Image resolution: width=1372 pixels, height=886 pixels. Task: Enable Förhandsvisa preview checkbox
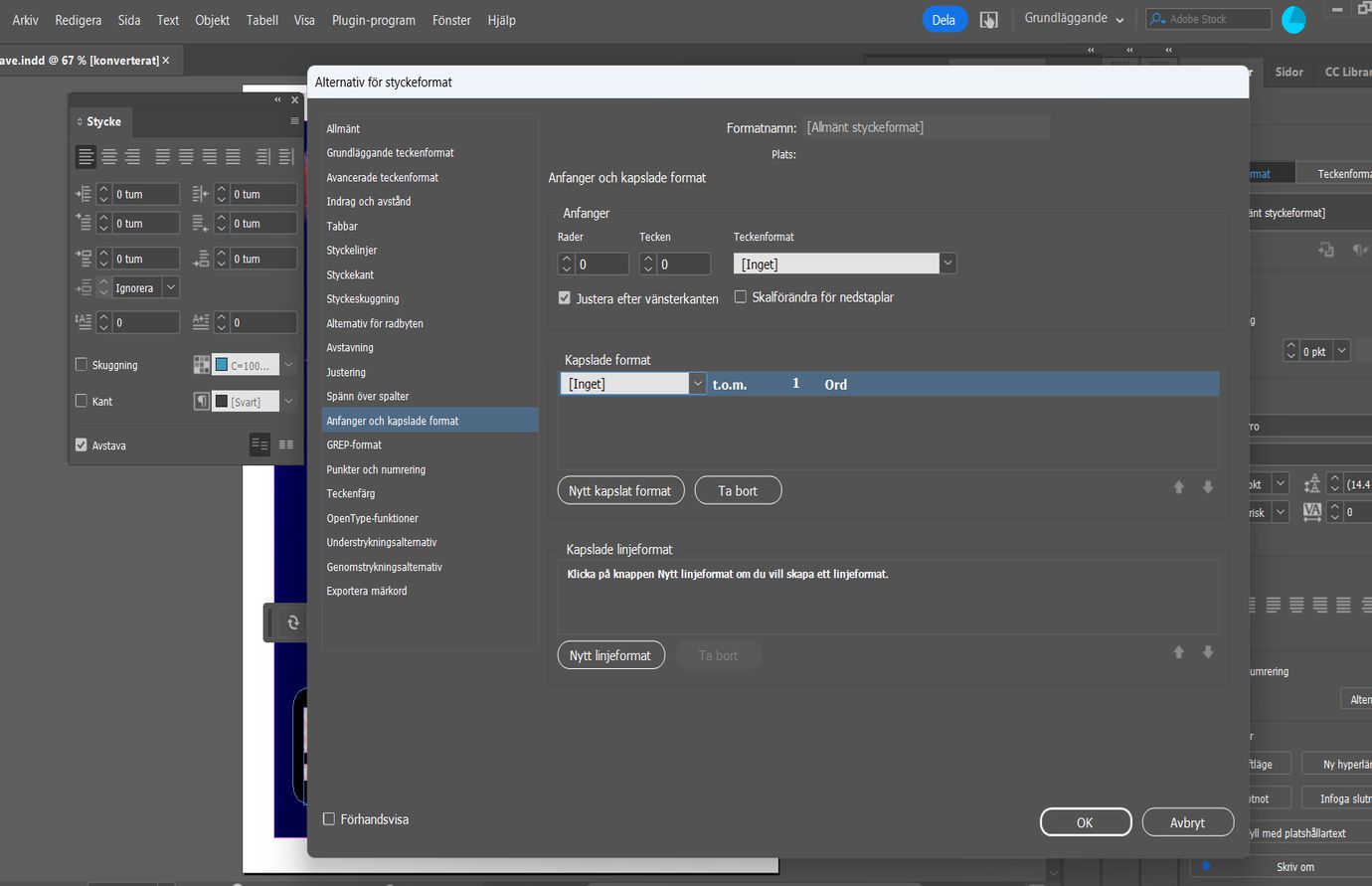pyautogui.click(x=329, y=819)
